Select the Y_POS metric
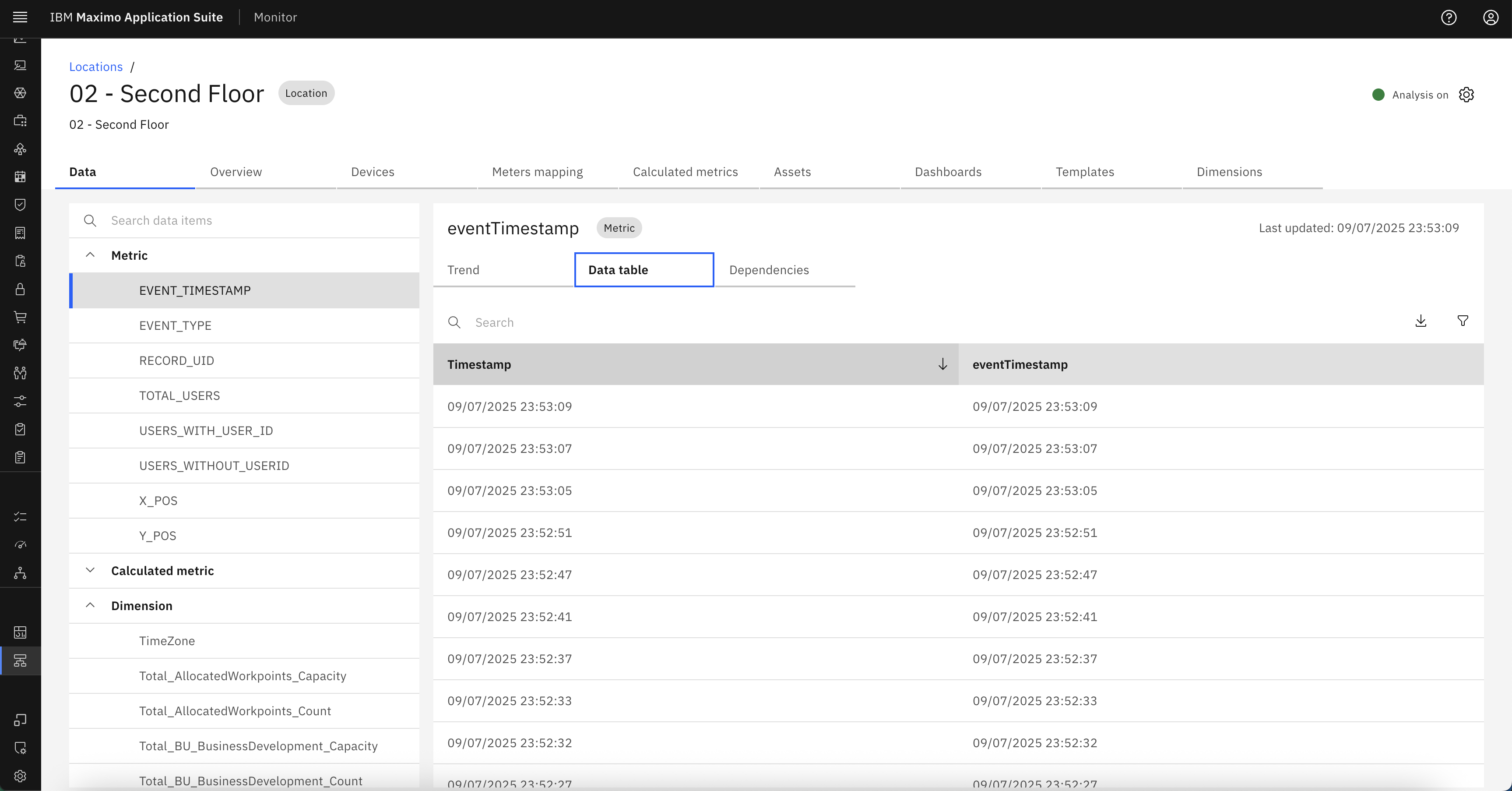Screen dimensions: 1512x791 click(x=244, y=536)
